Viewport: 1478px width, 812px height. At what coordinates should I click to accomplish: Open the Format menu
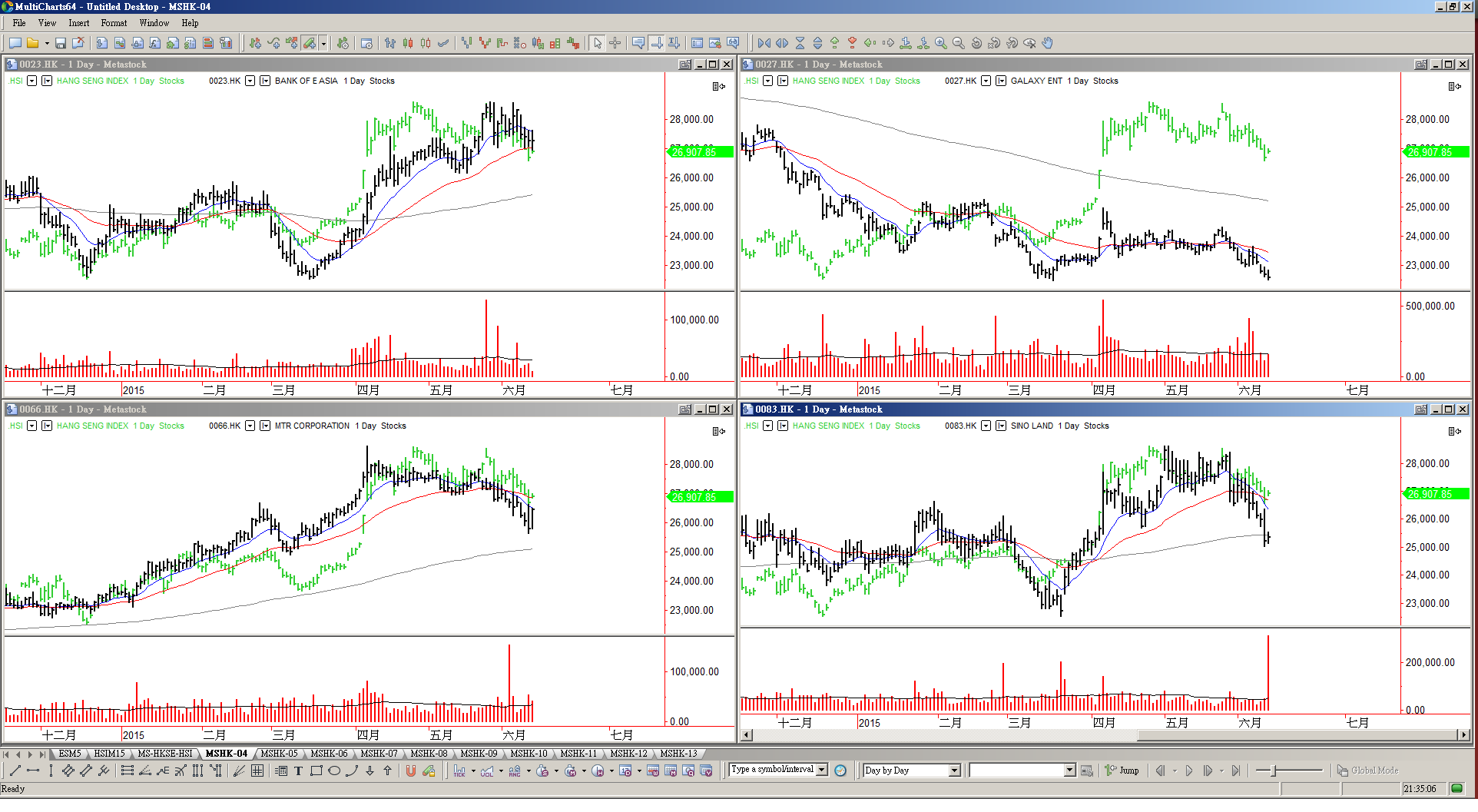click(114, 23)
